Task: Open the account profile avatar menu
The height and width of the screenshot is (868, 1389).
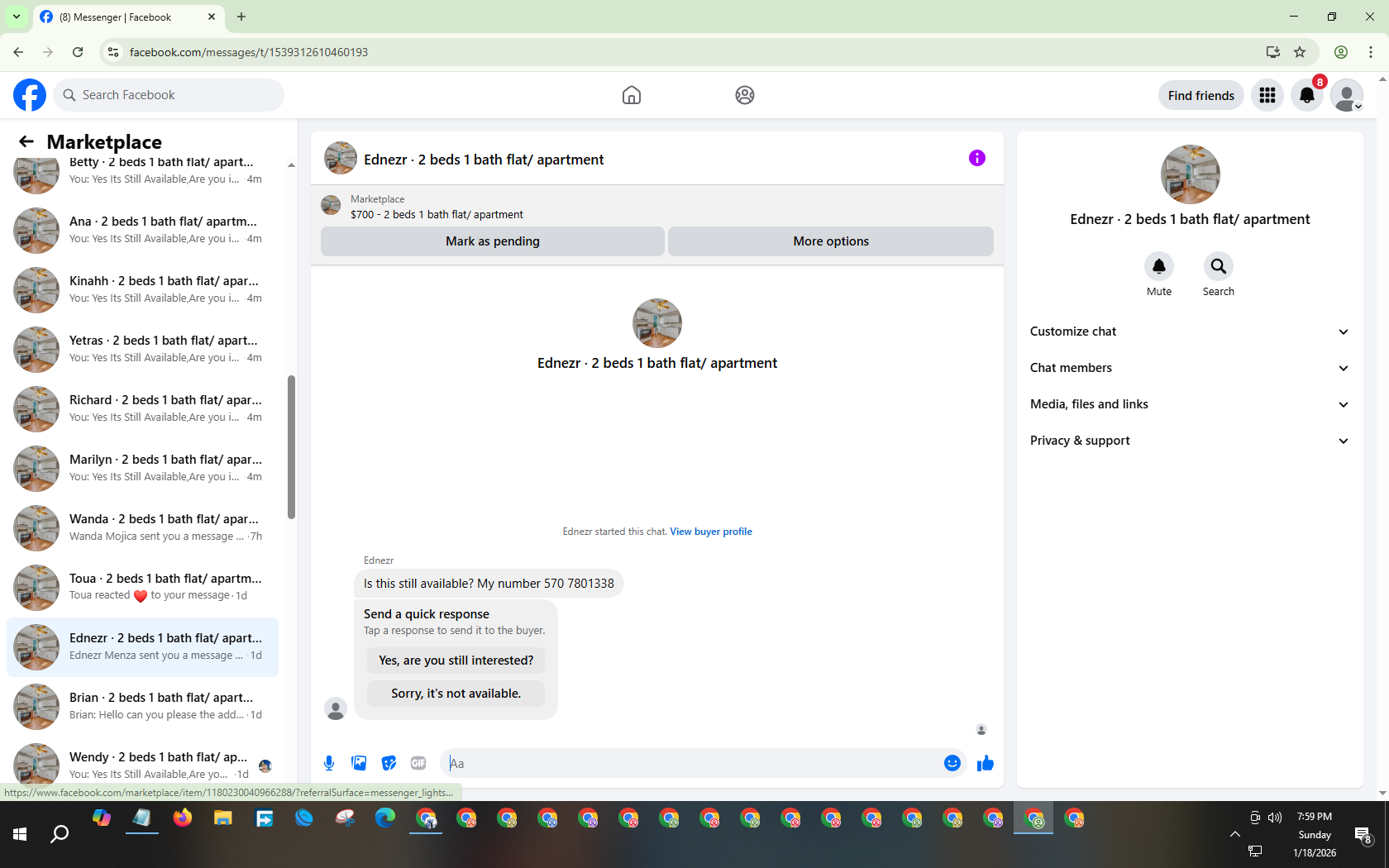Action: pyautogui.click(x=1347, y=95)
